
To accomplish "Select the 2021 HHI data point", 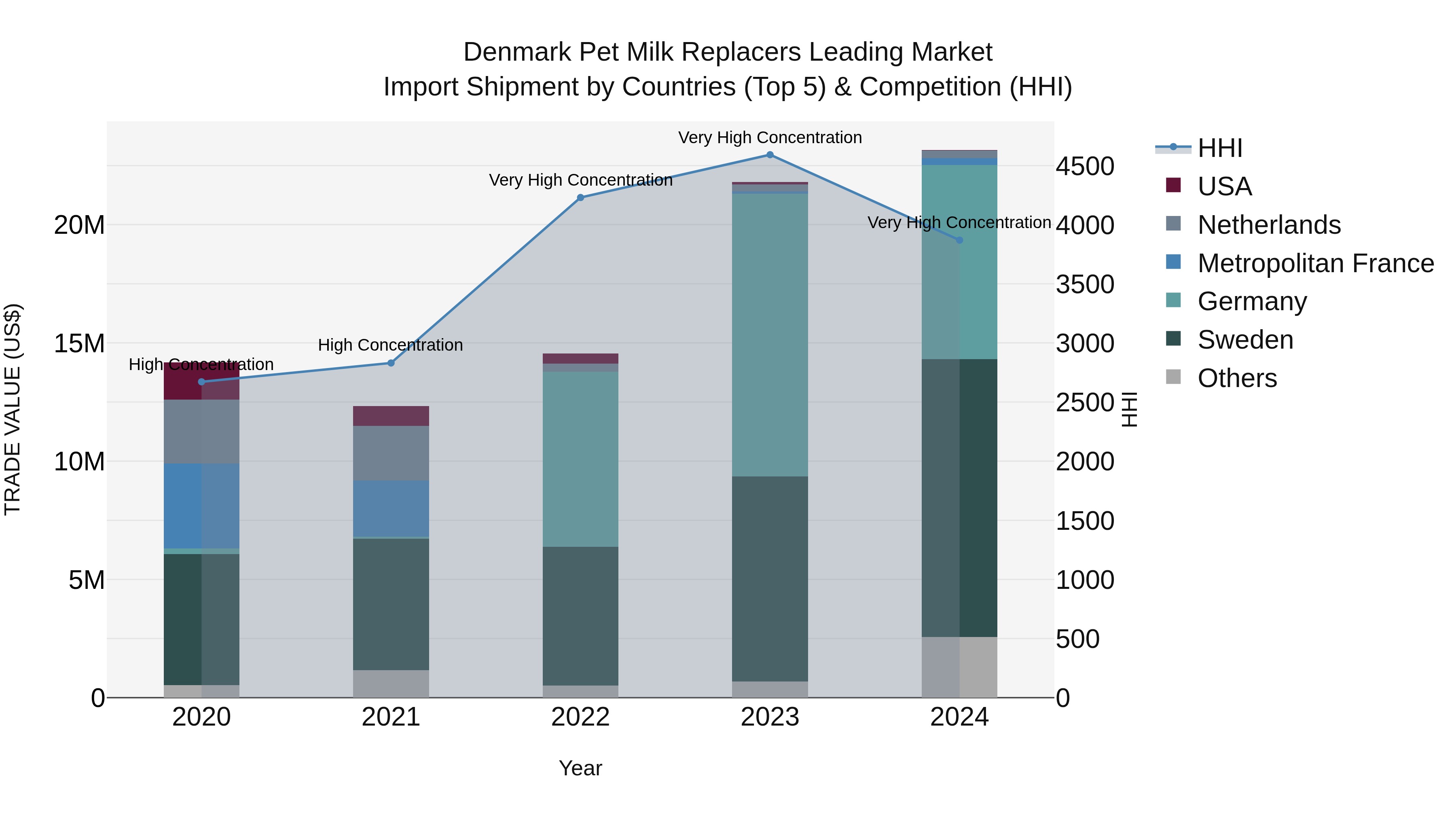I will coord(391,363).
